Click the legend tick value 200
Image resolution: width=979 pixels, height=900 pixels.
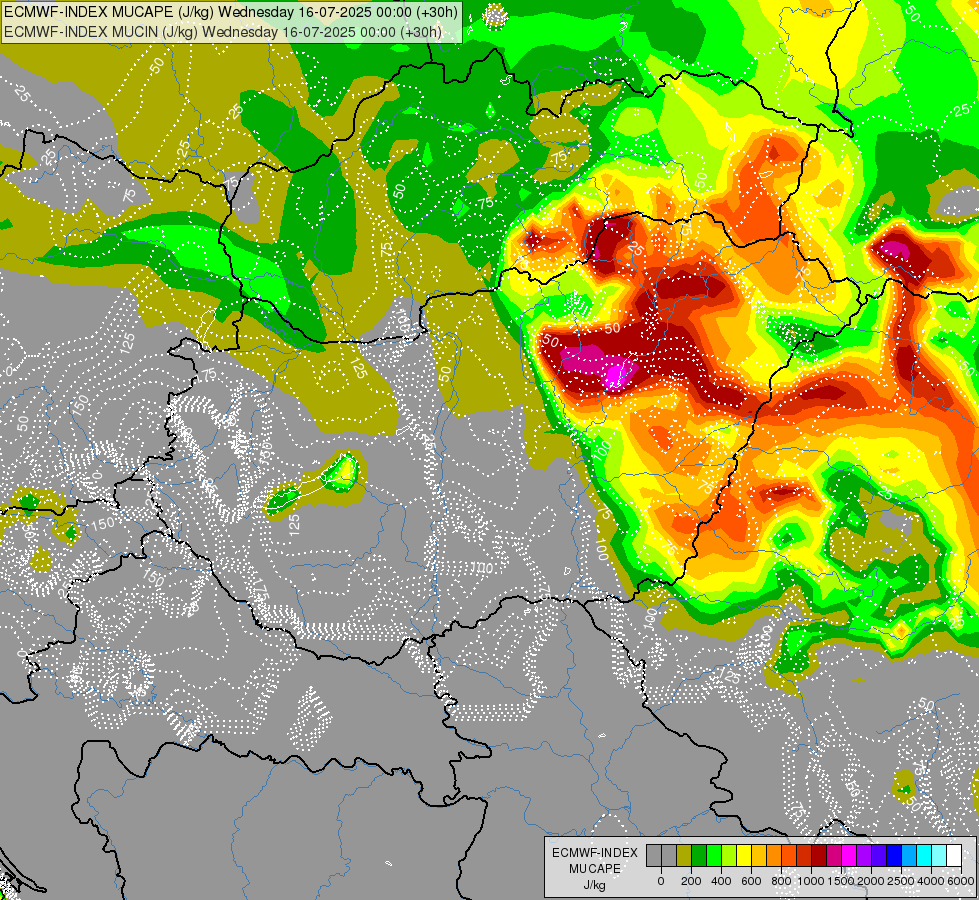691,881
